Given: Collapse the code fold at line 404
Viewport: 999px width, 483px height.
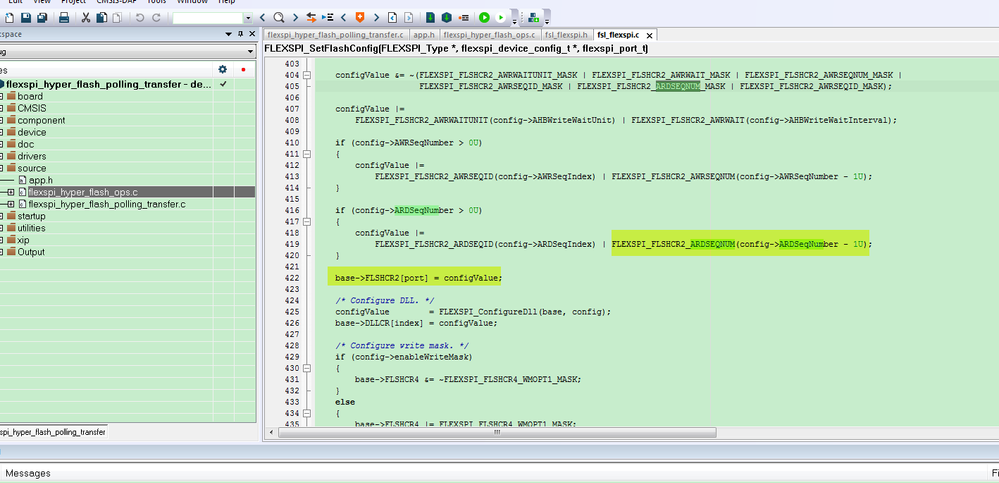Looking at the screenshot, I should (x=307, y=75).
